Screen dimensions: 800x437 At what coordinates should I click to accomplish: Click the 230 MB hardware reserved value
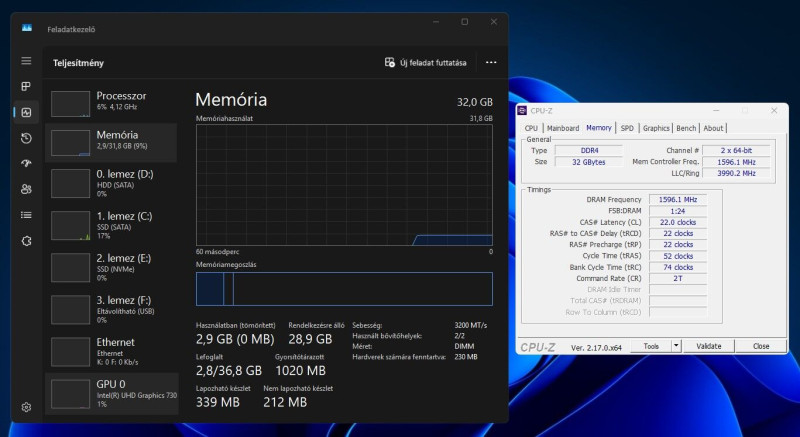click(x=466, y=357)
